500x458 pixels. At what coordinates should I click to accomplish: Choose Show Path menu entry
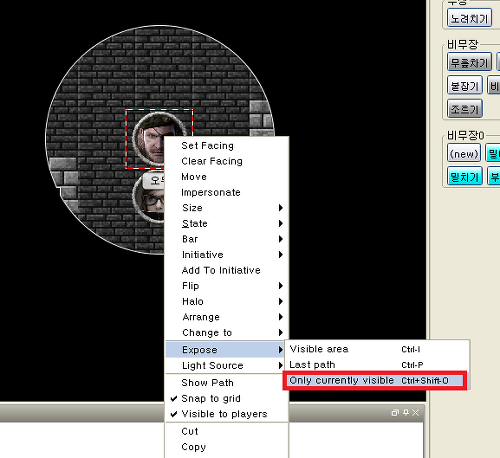pos(227,383)
